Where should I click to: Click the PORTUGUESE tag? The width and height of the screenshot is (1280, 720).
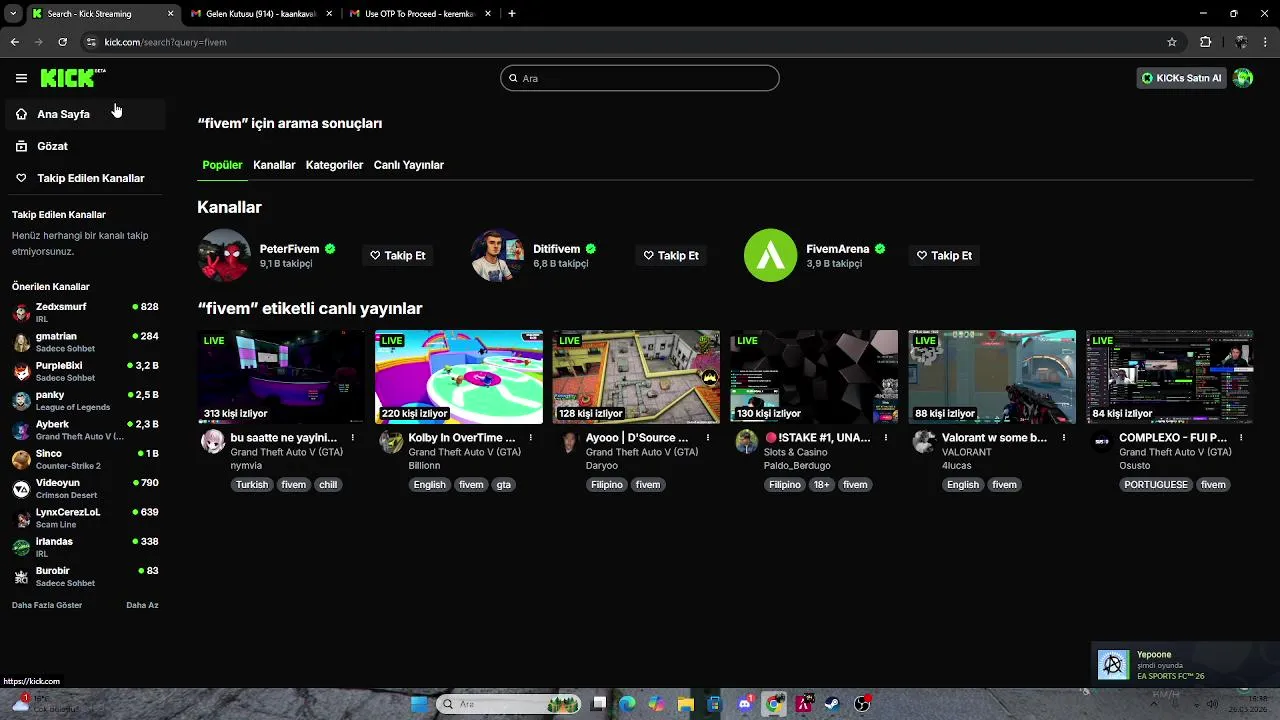tap(1156, 485)
